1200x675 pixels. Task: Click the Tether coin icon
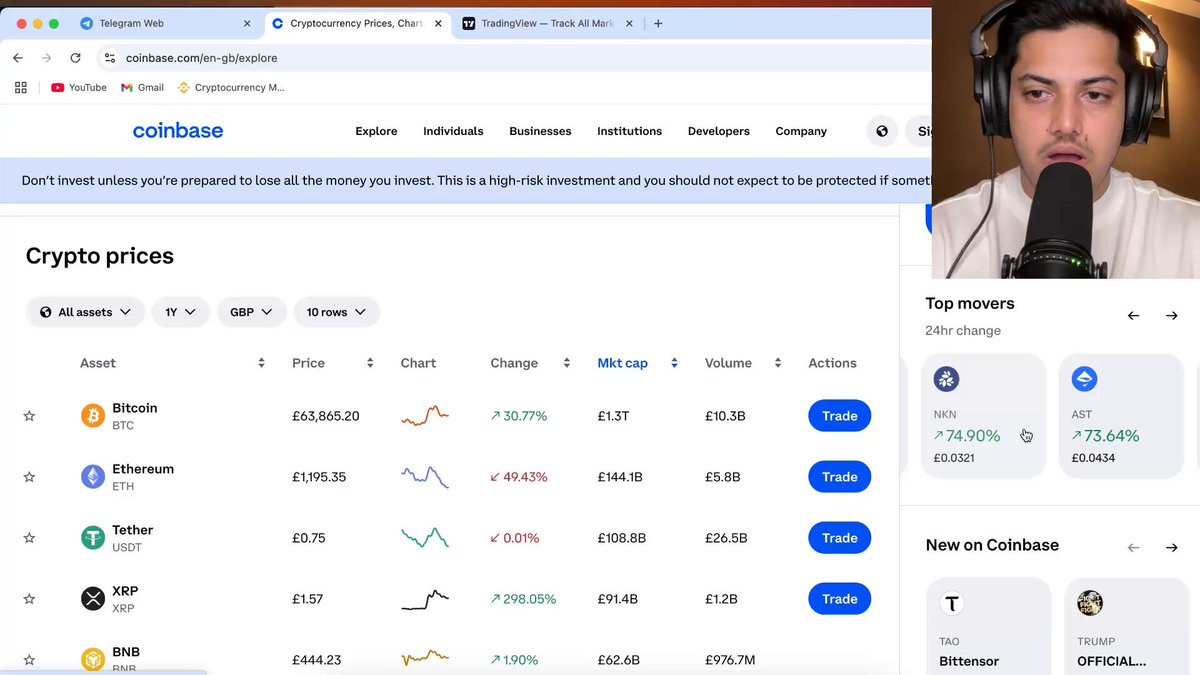[92, 538]
